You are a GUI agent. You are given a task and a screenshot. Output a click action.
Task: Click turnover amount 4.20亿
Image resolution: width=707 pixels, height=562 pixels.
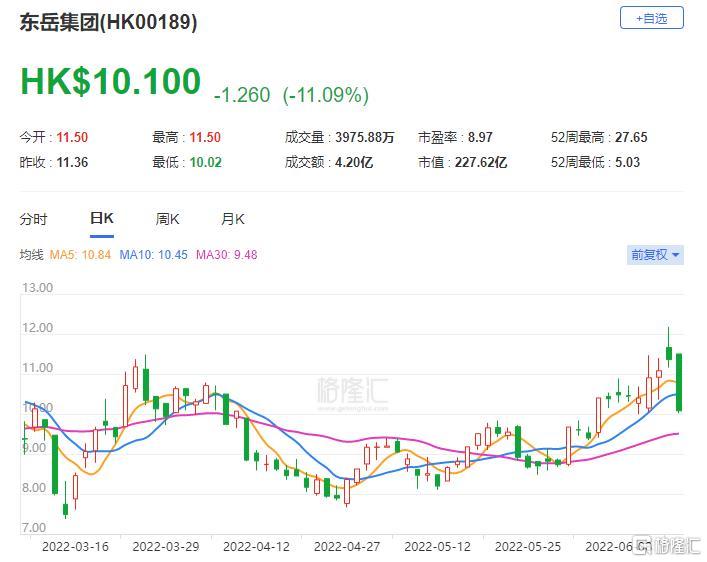(354, 162)
